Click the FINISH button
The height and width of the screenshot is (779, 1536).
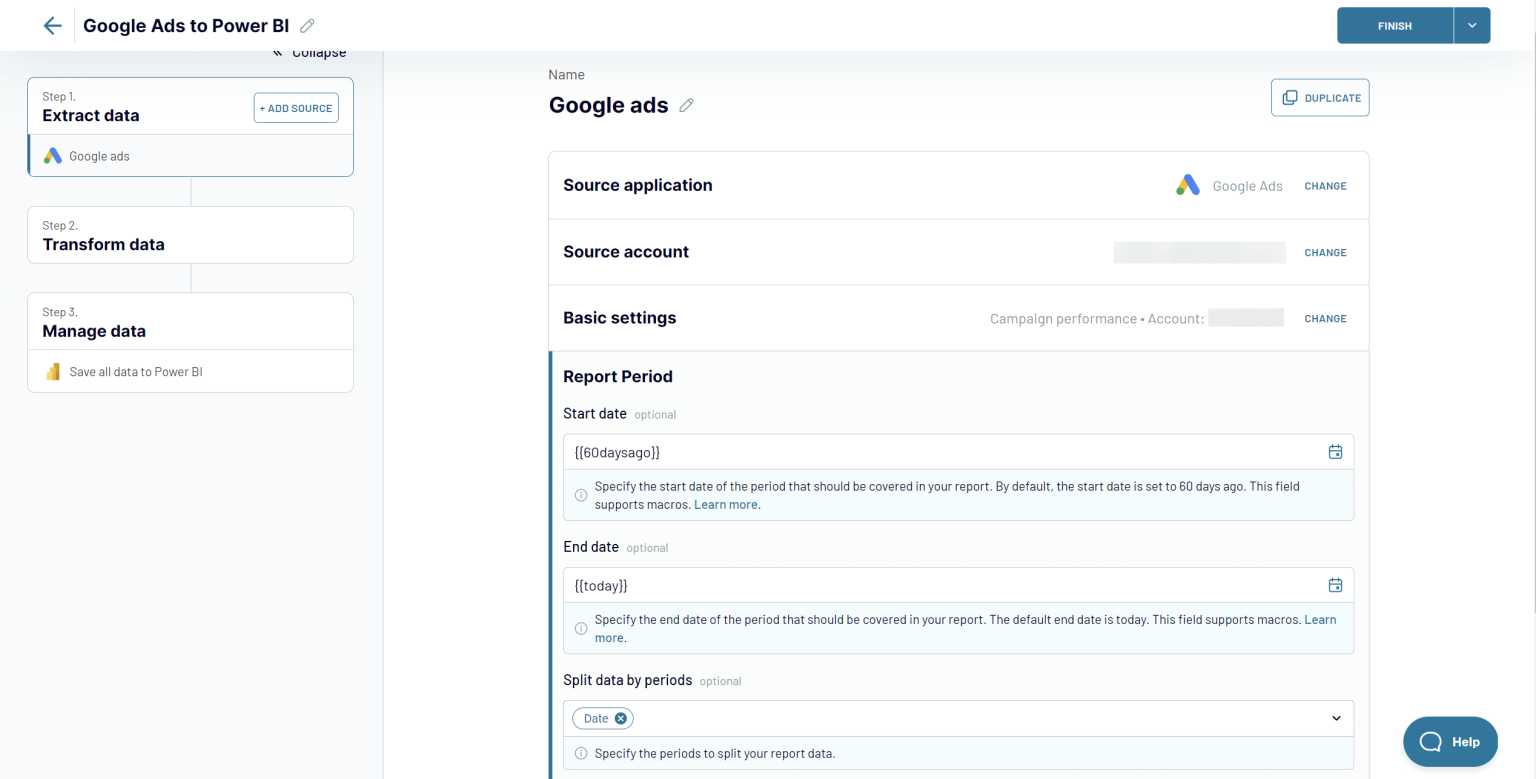pyautogui.click(x=1394, y=26)
